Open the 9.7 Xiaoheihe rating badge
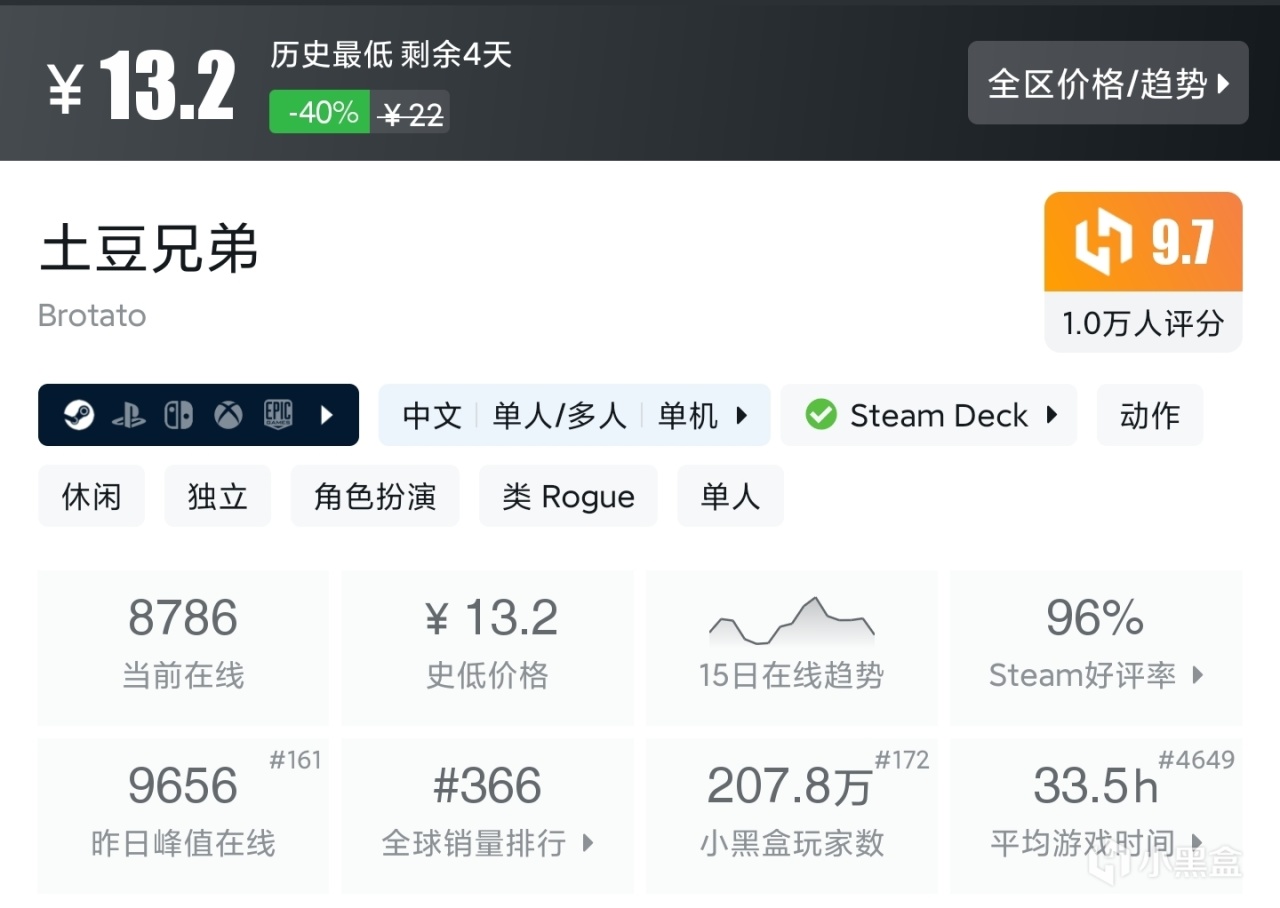The width and height of the screenshot is (1280, 908). pyautogui.click(x=1143, y=241)
